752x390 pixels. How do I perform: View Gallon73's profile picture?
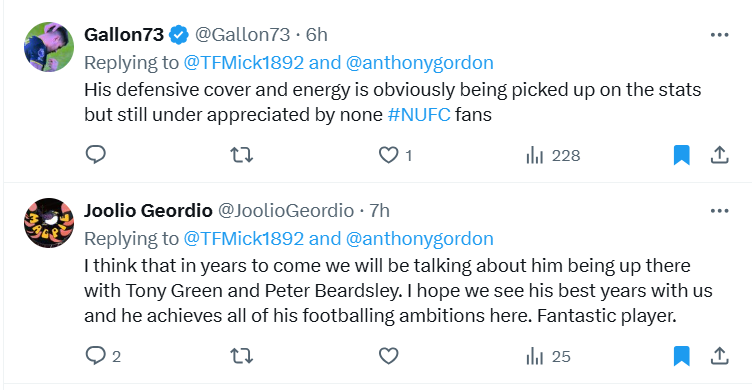click(49, 47)
